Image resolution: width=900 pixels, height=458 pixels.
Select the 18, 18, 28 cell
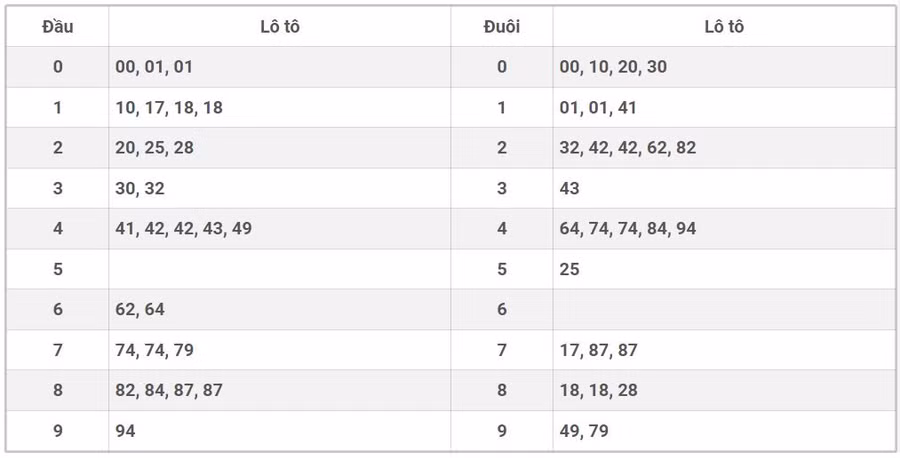[598, 391]
